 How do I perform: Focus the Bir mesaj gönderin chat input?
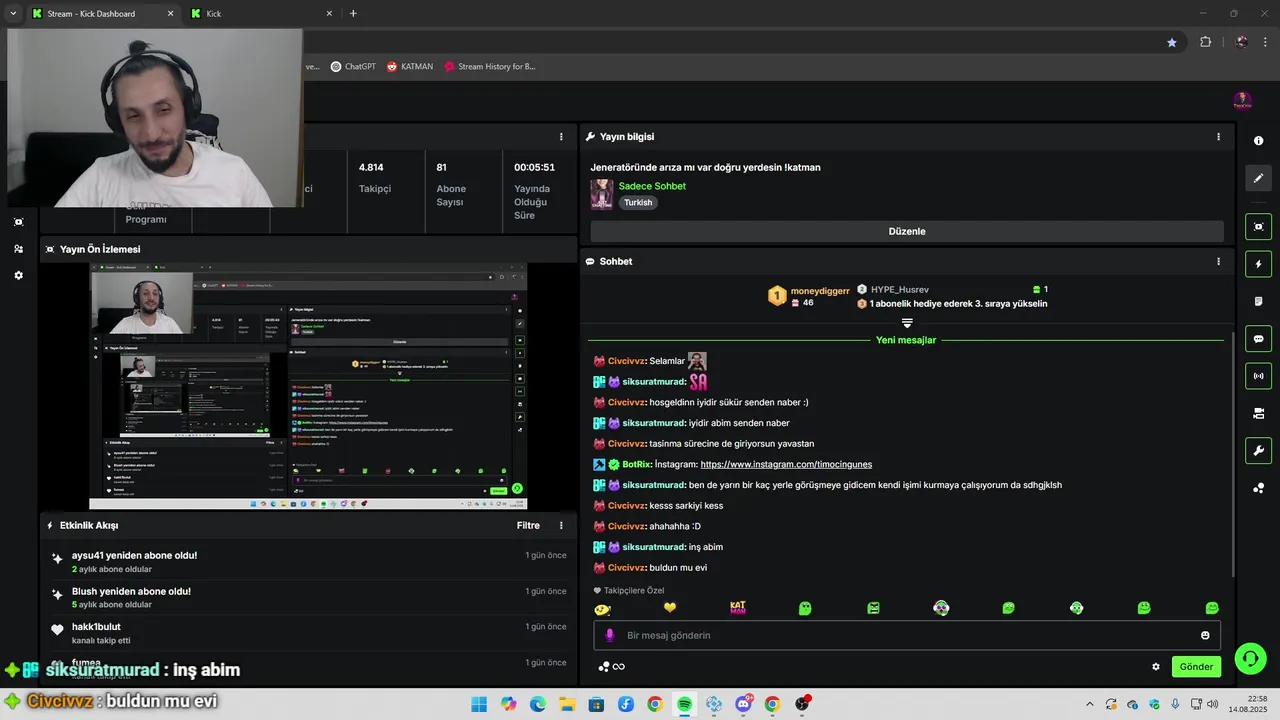pyautogui.click(x=907, y=635)
